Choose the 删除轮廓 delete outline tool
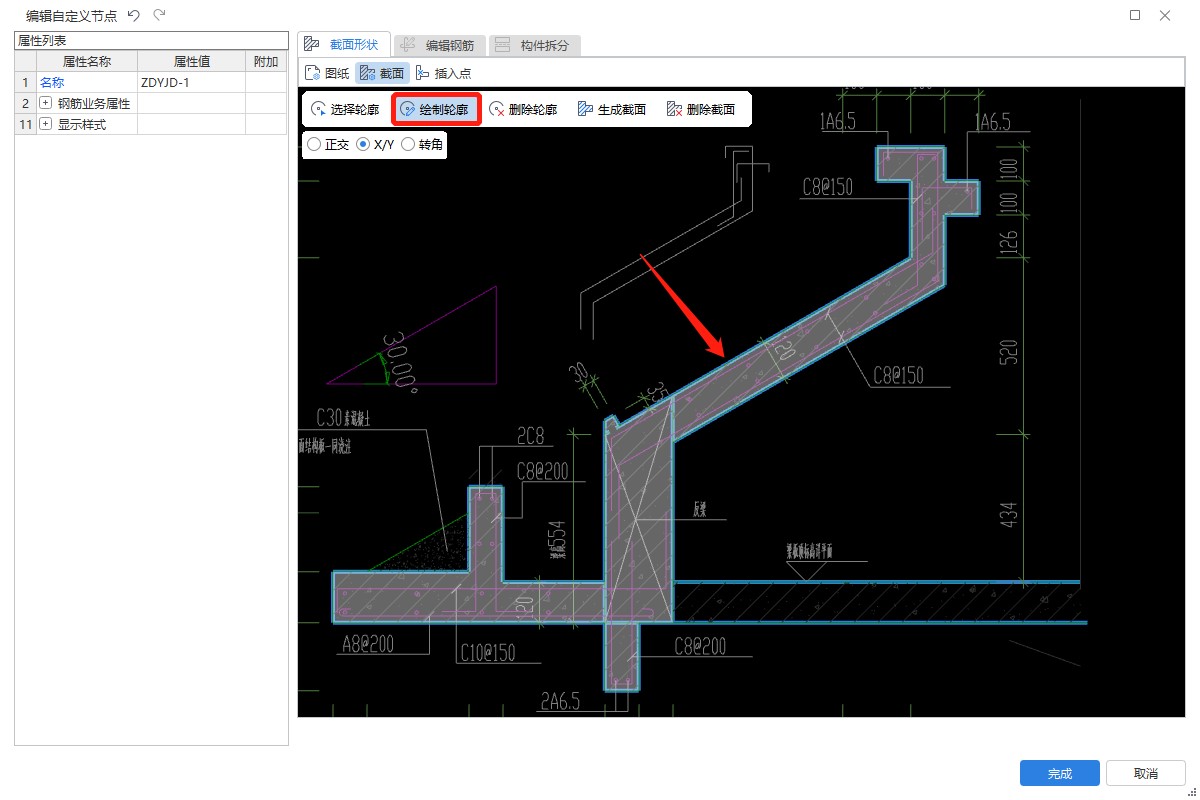Screen dimensions: 1200x800 tap(522, 109)
